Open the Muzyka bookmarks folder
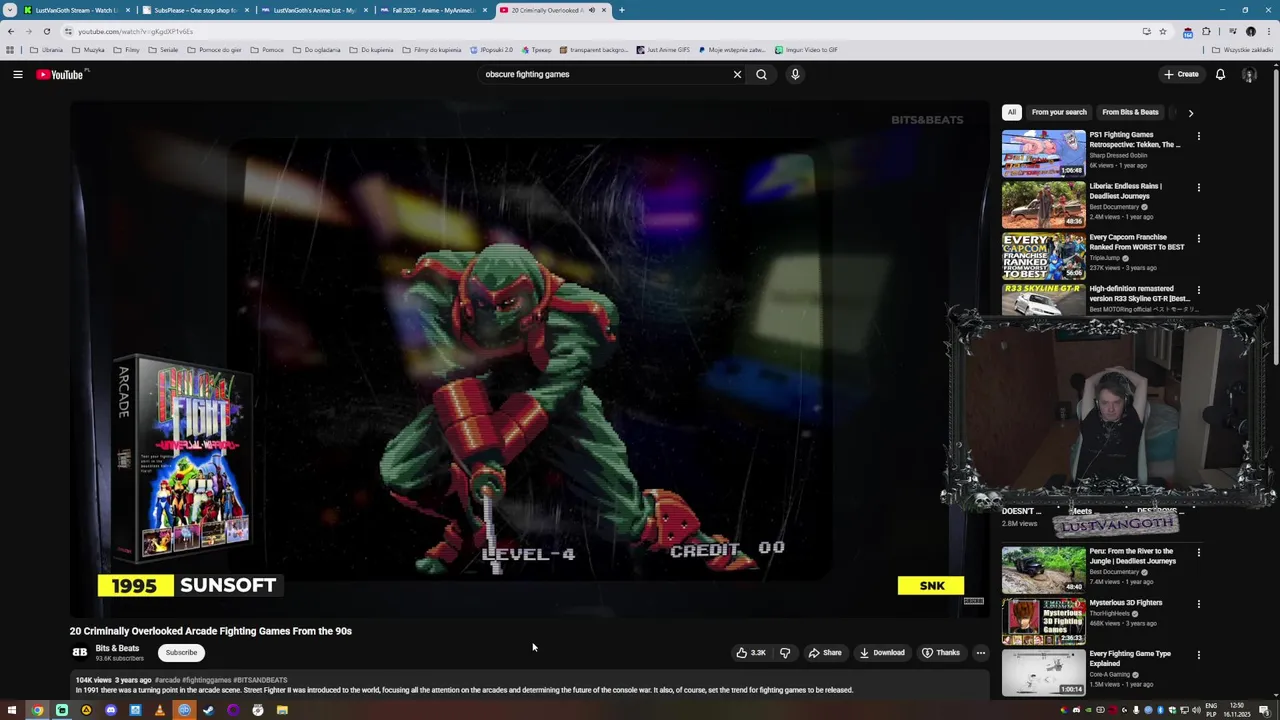The width and height of the screenshot is (1280, 720). coord(88,50)
